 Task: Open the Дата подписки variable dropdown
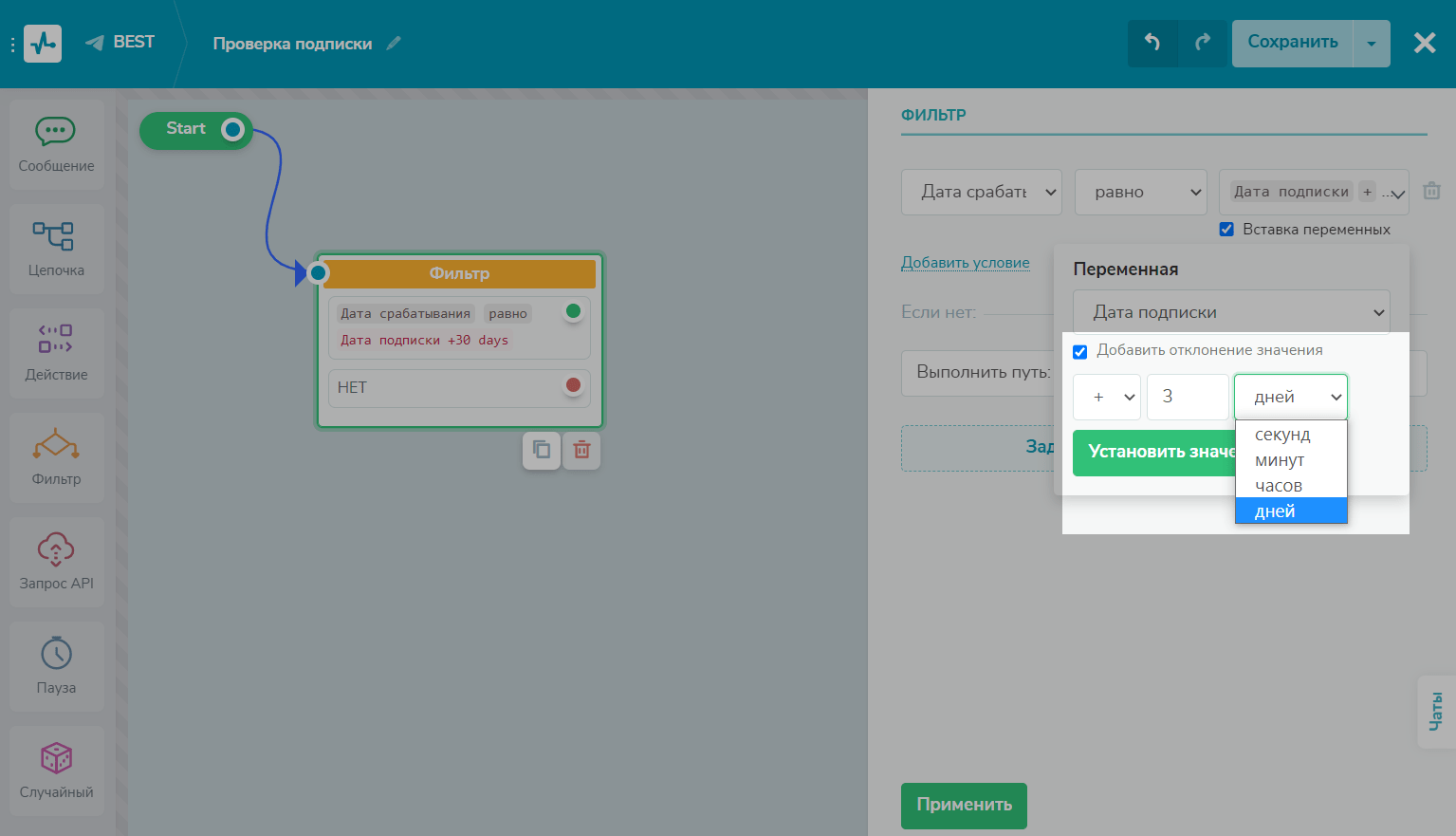(1231, 312)
